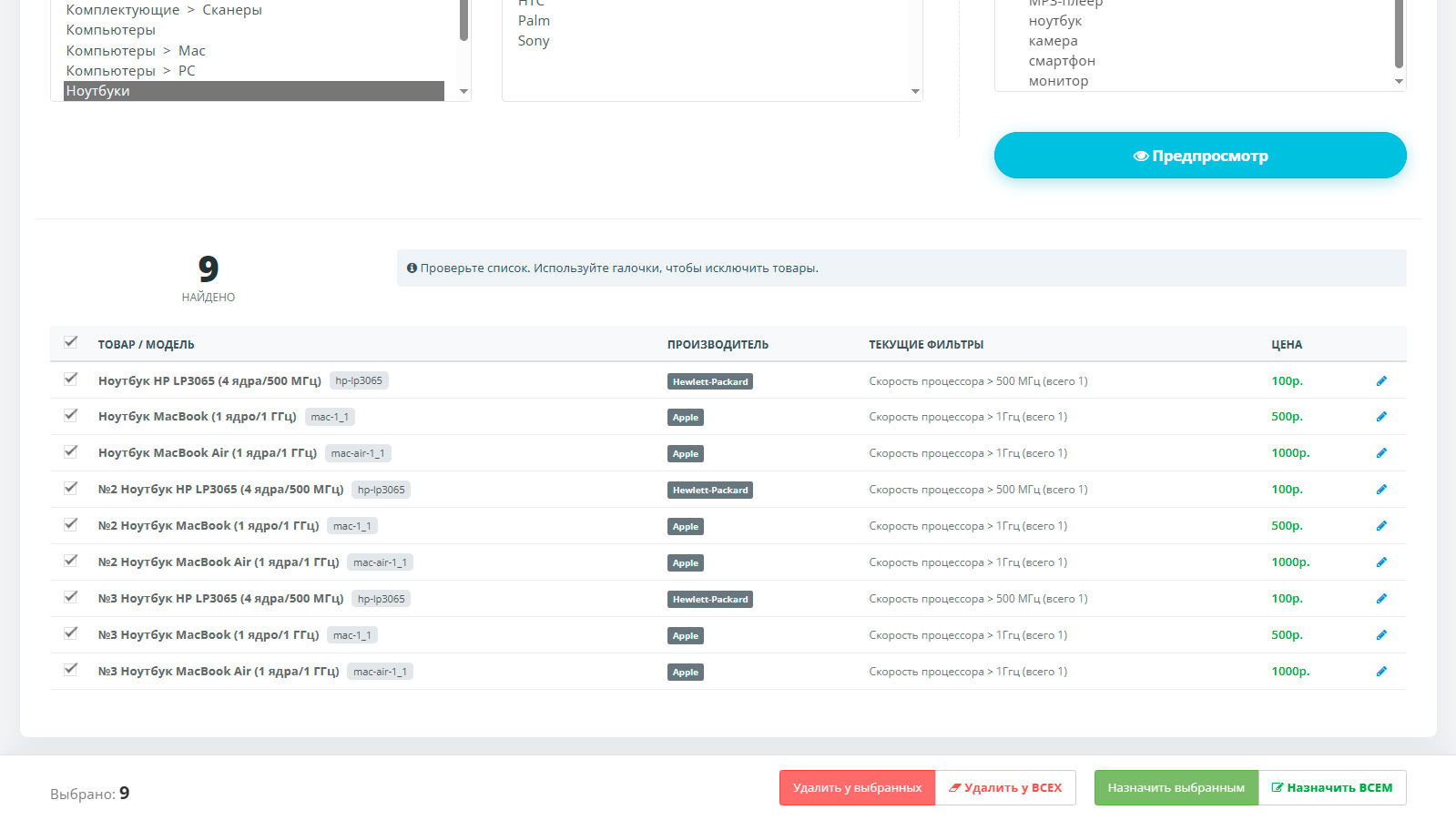
Task: Edit №3 Ноутбук HP LP3065 with pencil icon
Action: 1381,599
